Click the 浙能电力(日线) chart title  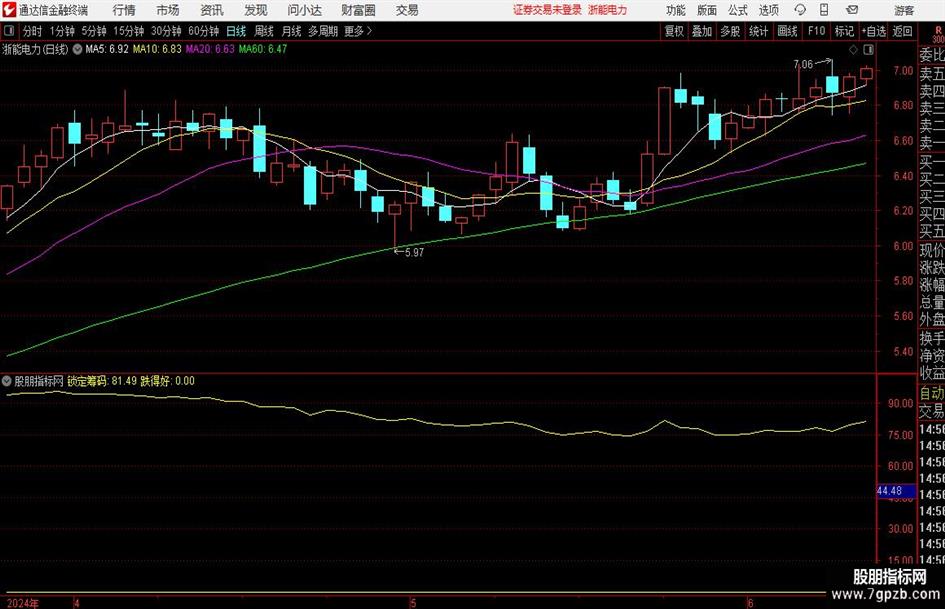[36, 49]
